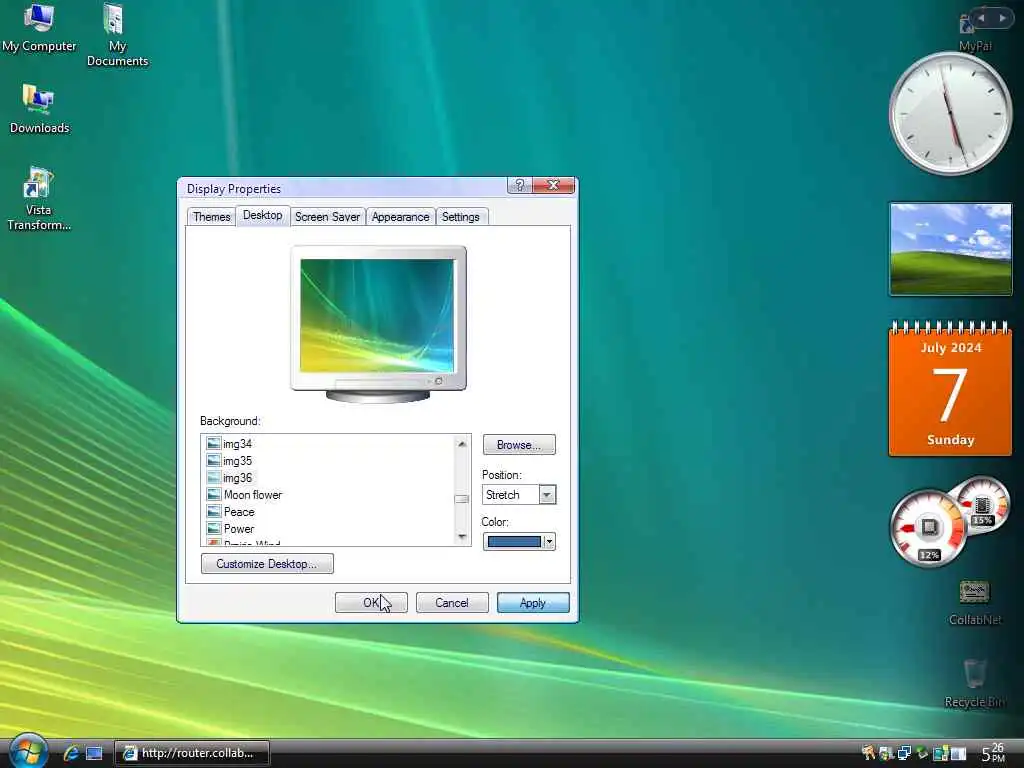Click the help question mark button
The width and height of the screenshot is (1024, 768).
point(520,185)
